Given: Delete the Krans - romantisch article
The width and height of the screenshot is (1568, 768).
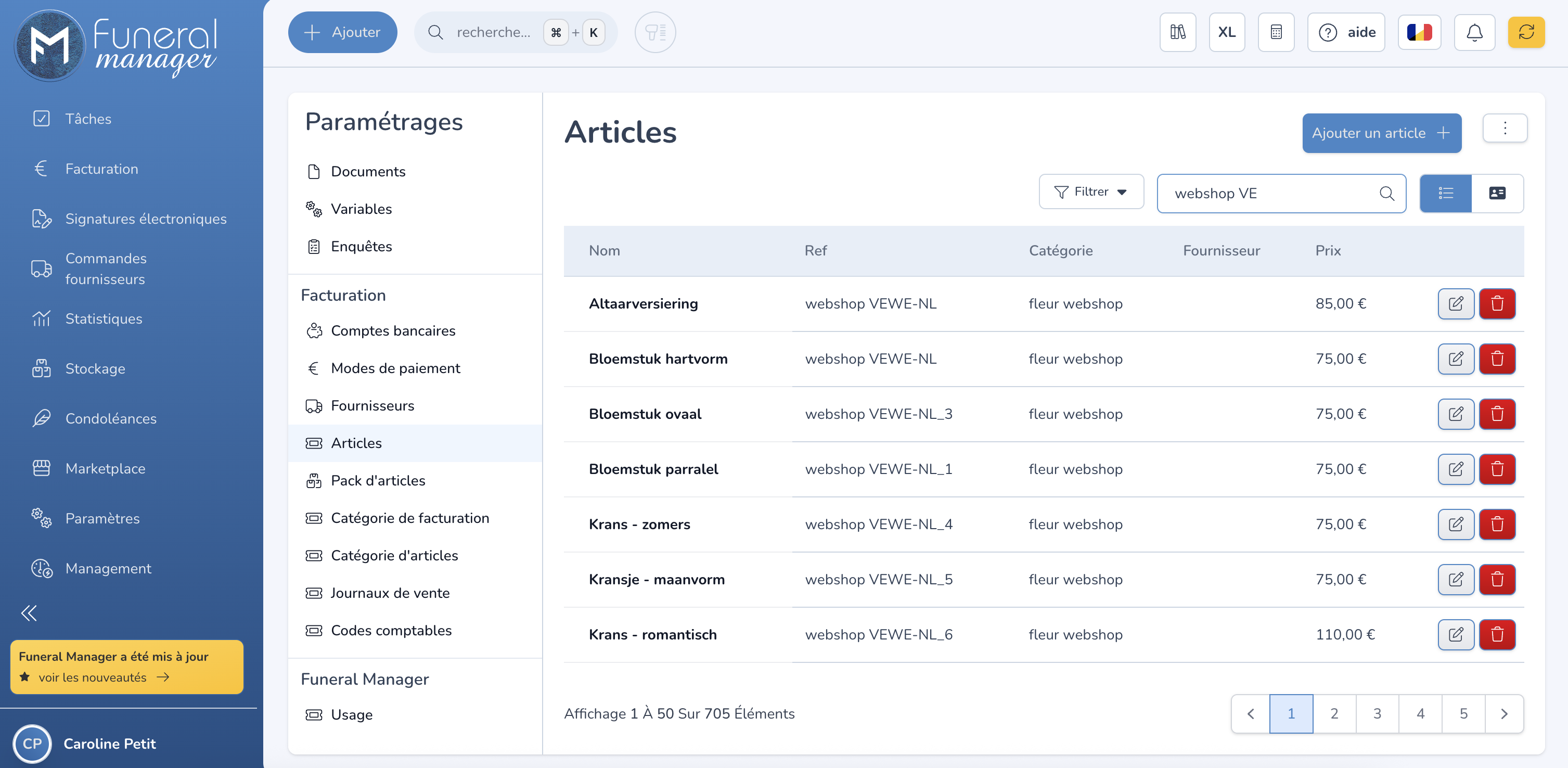Looking at the screenshot, I should tap(1497, 635).
